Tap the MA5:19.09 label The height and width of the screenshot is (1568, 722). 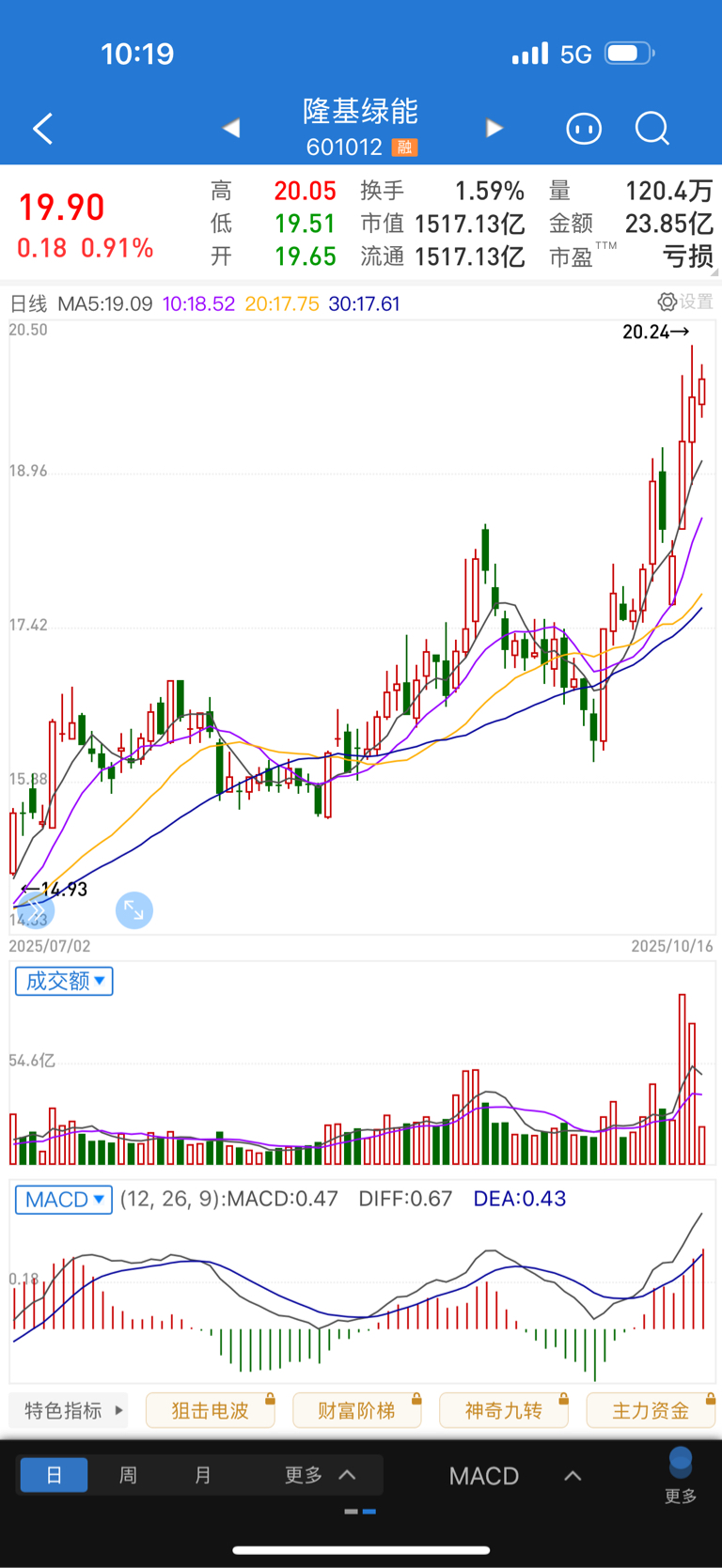point(104,303)
